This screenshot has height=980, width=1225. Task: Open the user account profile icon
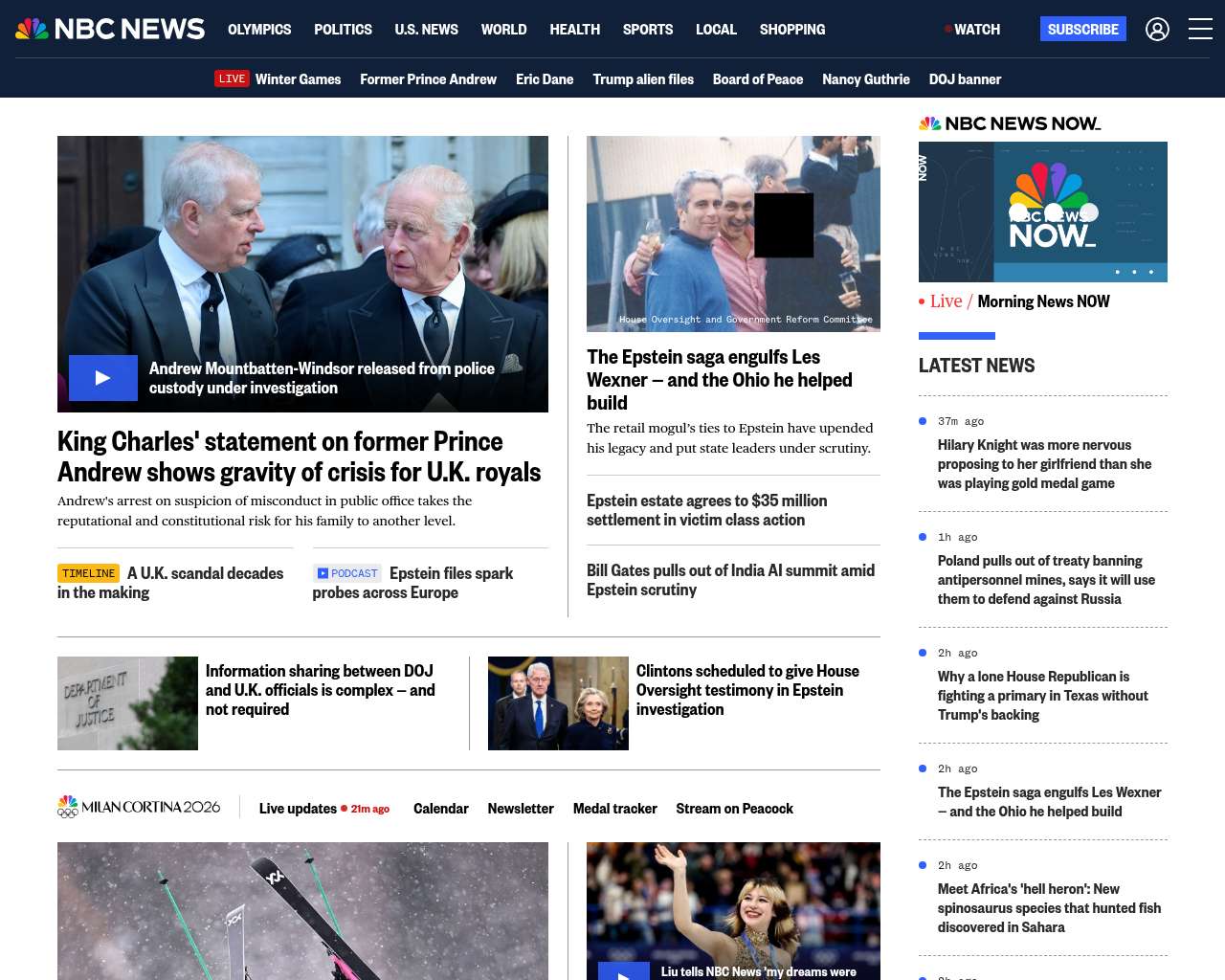1157,30
